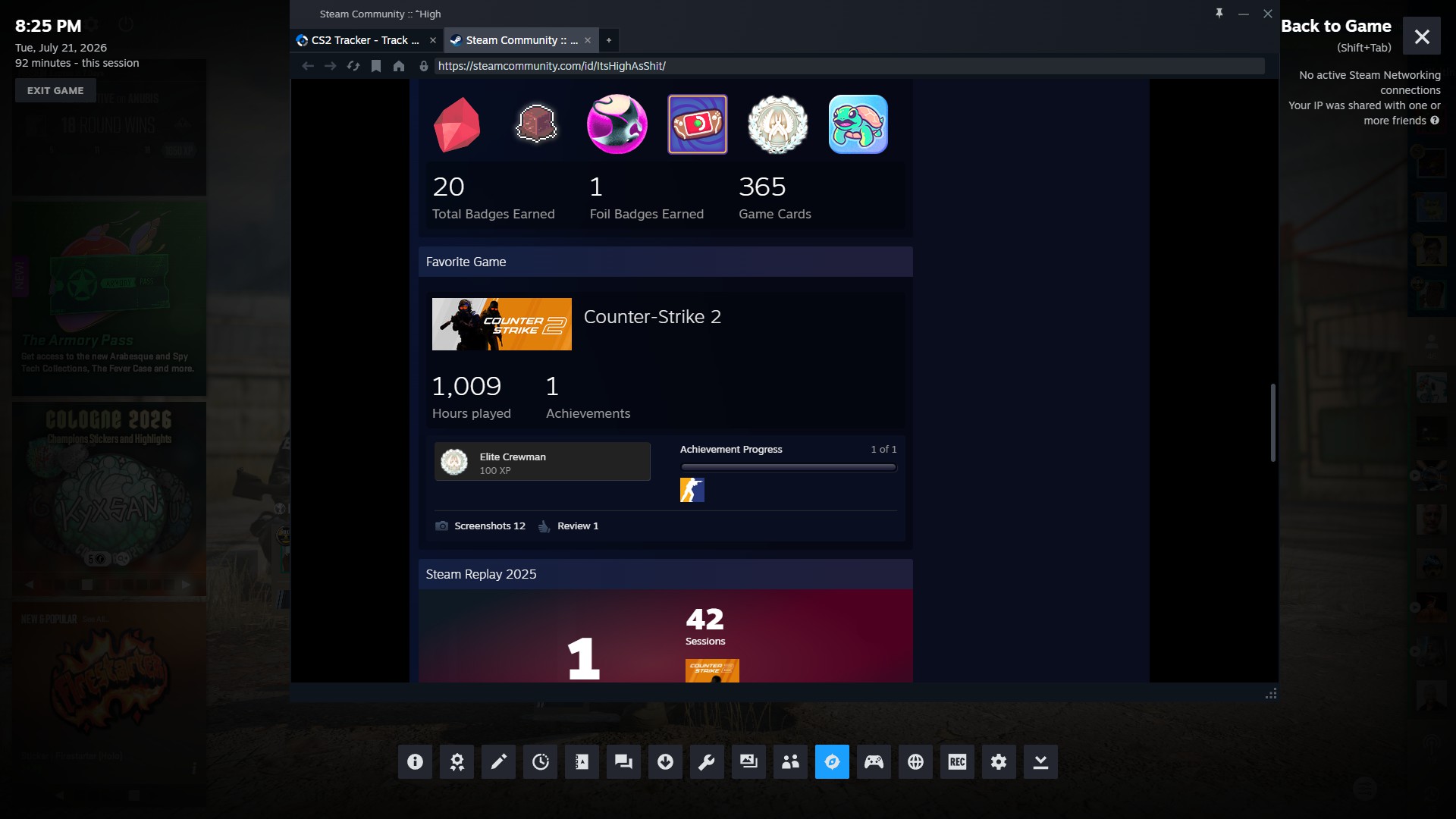Open the Review 1 link

[x=569, y=526]
